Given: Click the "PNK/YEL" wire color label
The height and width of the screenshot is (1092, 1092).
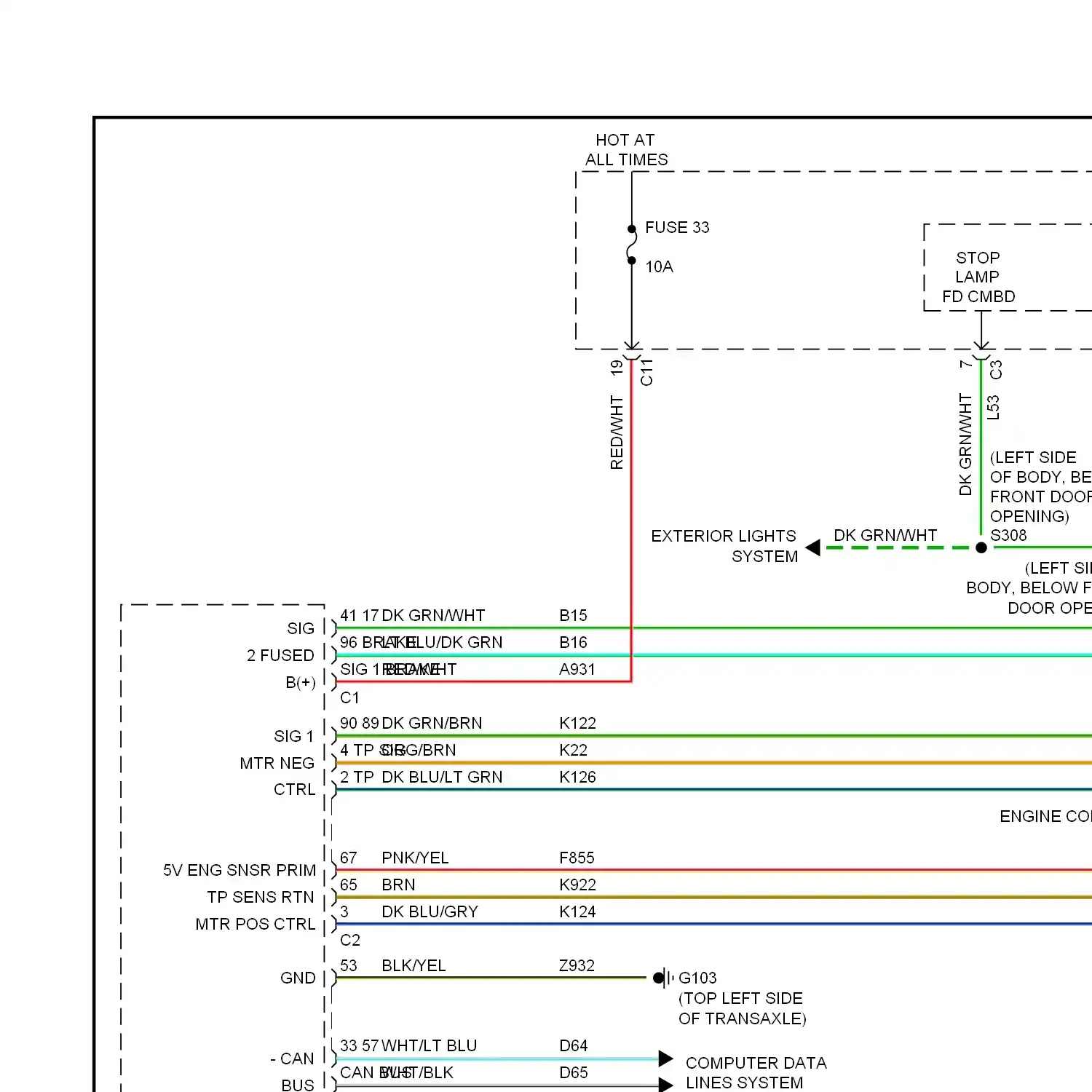Looking at the screenshot, I should (415, 858).
